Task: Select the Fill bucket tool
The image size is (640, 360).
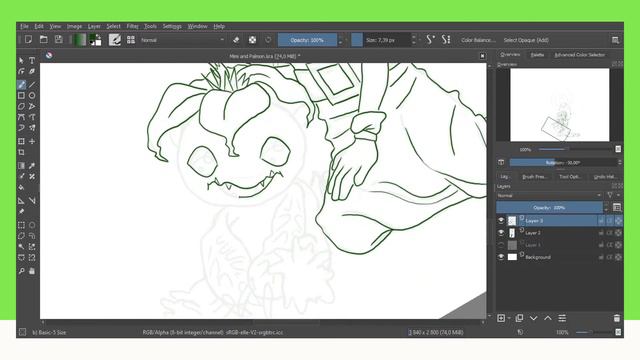Action: coord(22,187)
